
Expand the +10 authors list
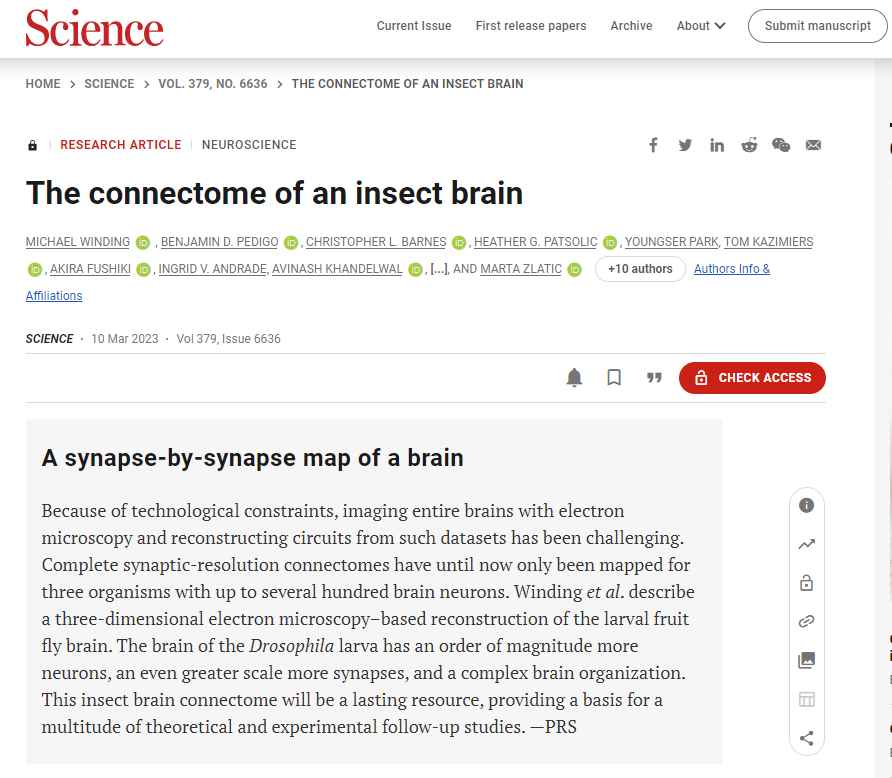tap(640, 269)
